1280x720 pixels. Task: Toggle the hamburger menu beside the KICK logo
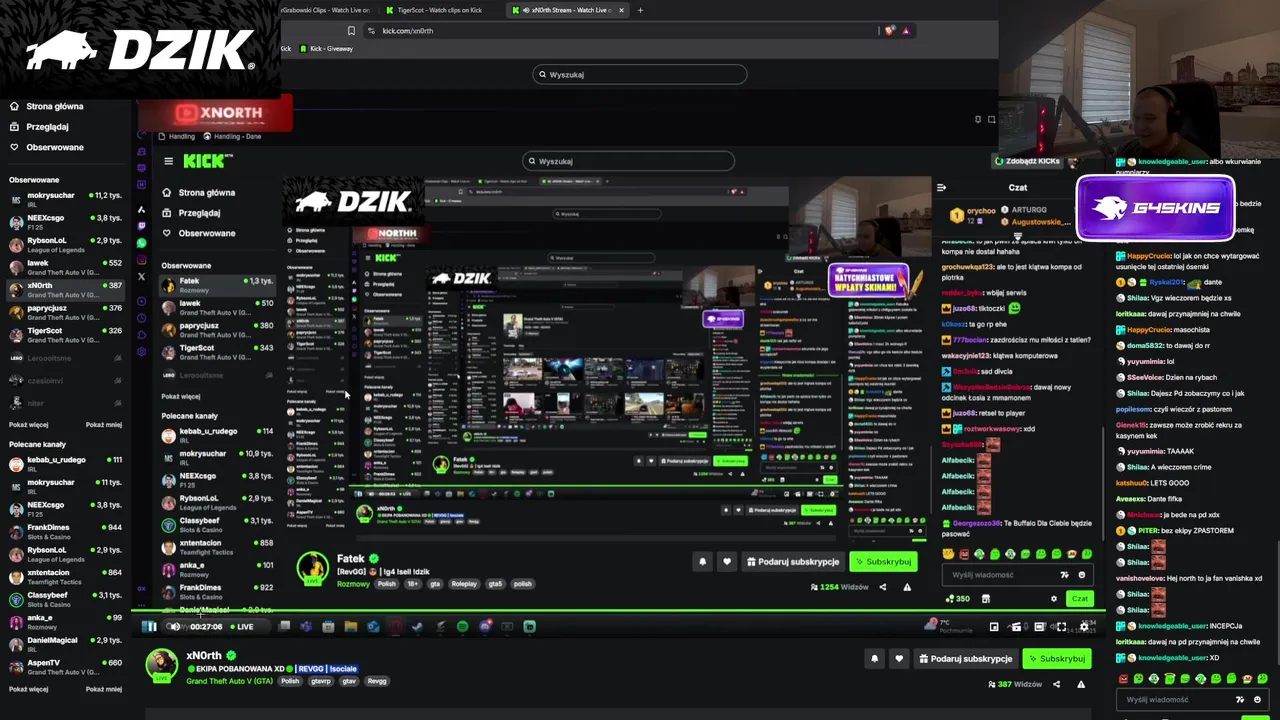pos(168,161)
